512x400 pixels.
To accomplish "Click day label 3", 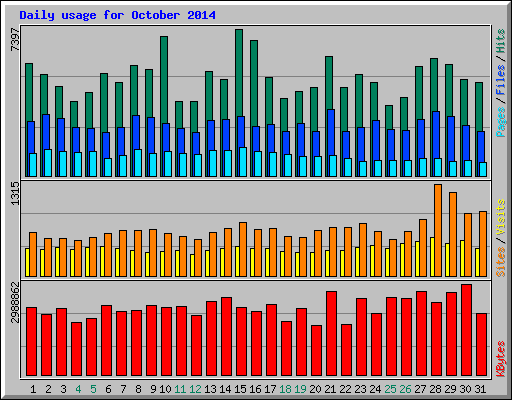I will click(x=63, y=389).
